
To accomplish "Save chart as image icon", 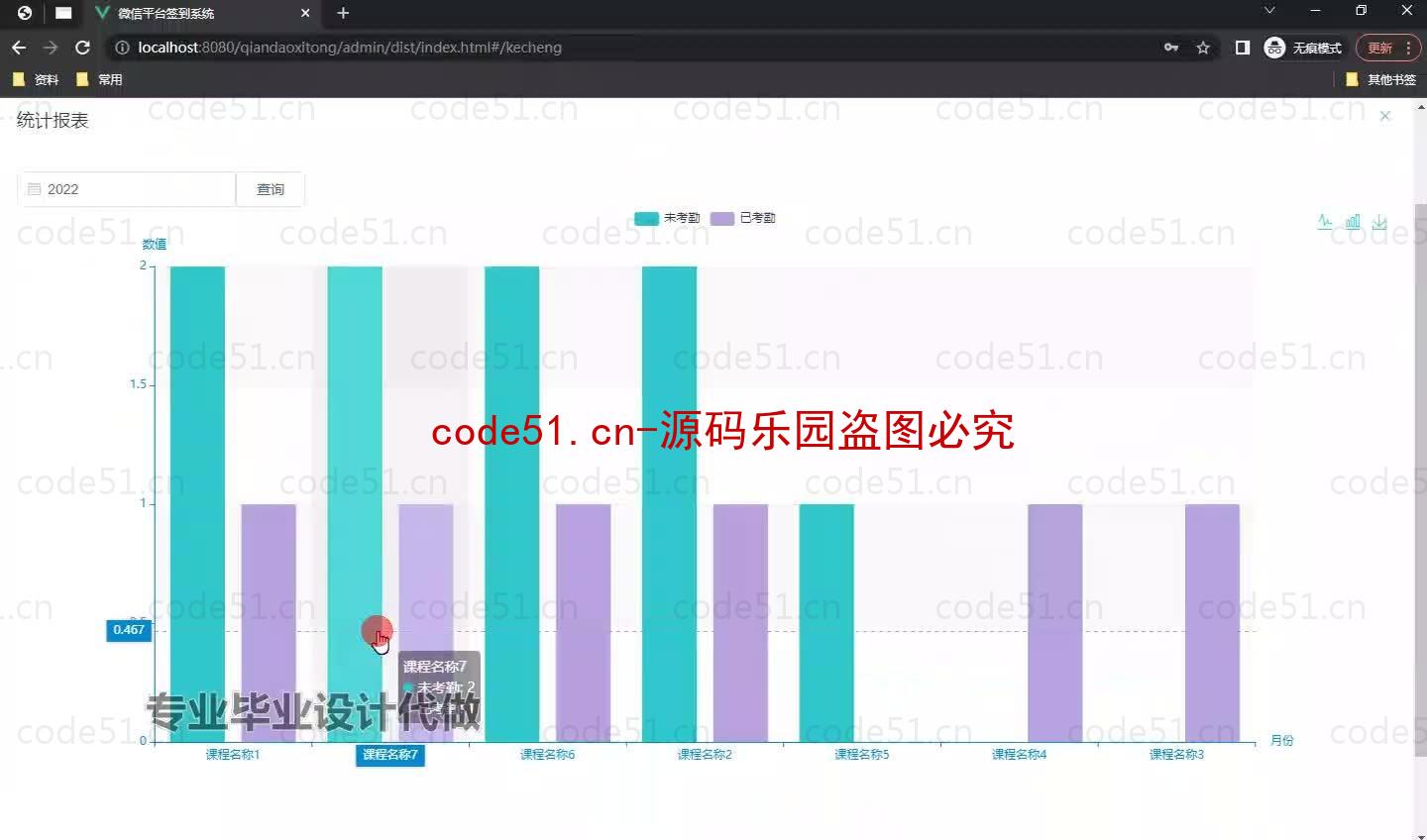I will coord(1379,222).
